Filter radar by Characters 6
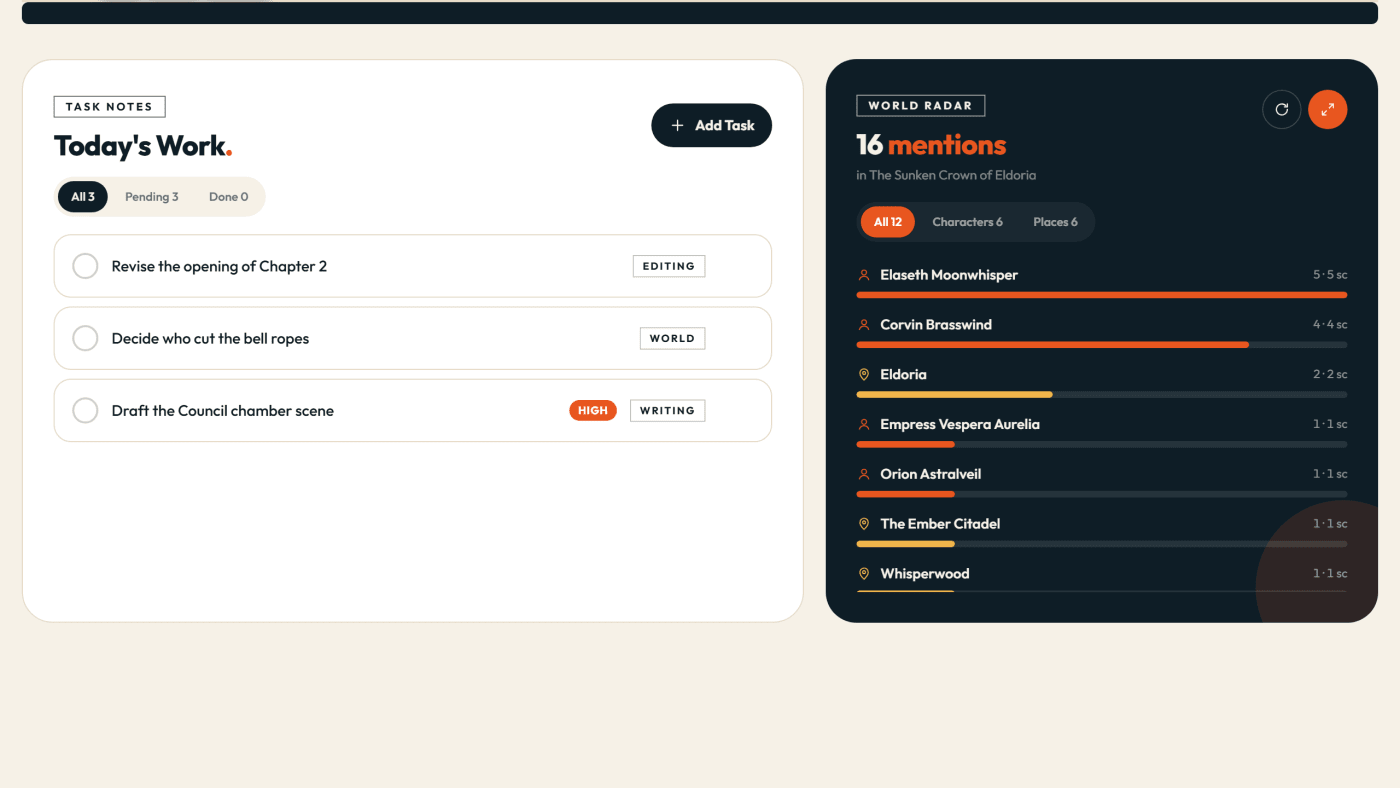 [x=967, y=222]
